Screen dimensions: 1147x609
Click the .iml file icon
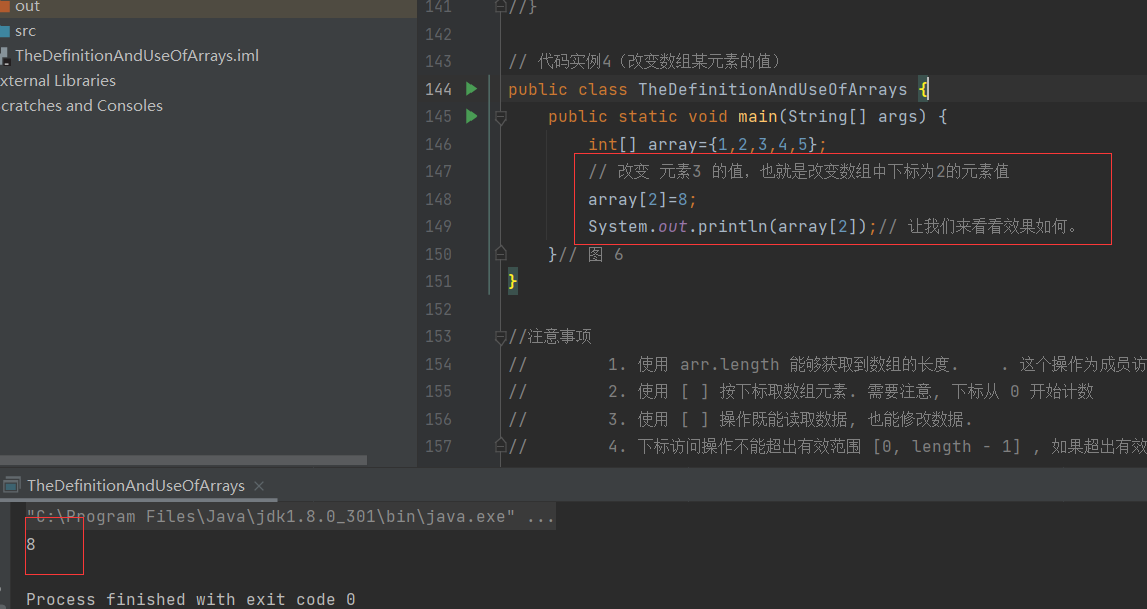(x=4, y=56)
